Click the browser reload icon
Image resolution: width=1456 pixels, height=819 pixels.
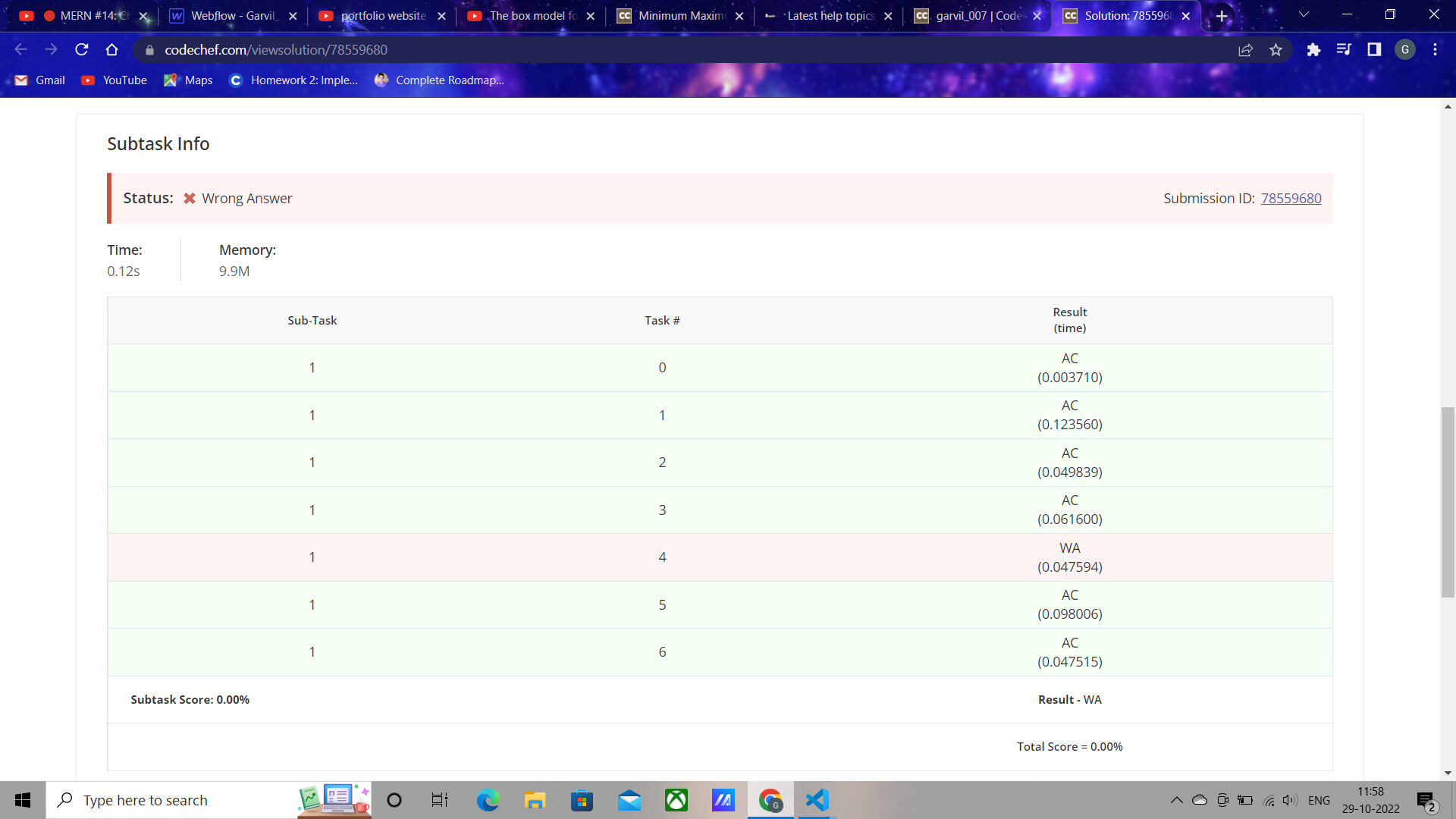(82, 49)
